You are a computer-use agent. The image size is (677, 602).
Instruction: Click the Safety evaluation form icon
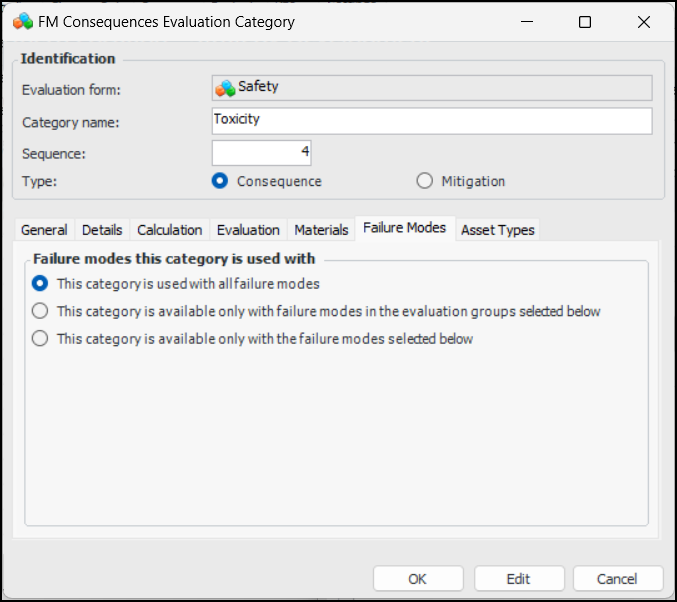click(225, 88)
